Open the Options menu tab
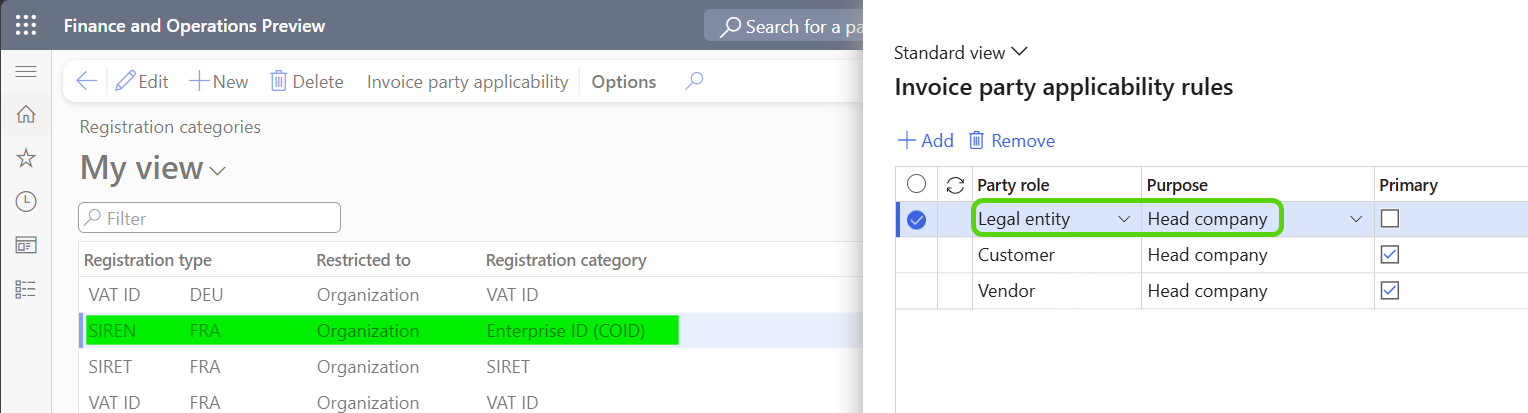The width and height of the screenshot is (1528, 413). click(624, 82)
